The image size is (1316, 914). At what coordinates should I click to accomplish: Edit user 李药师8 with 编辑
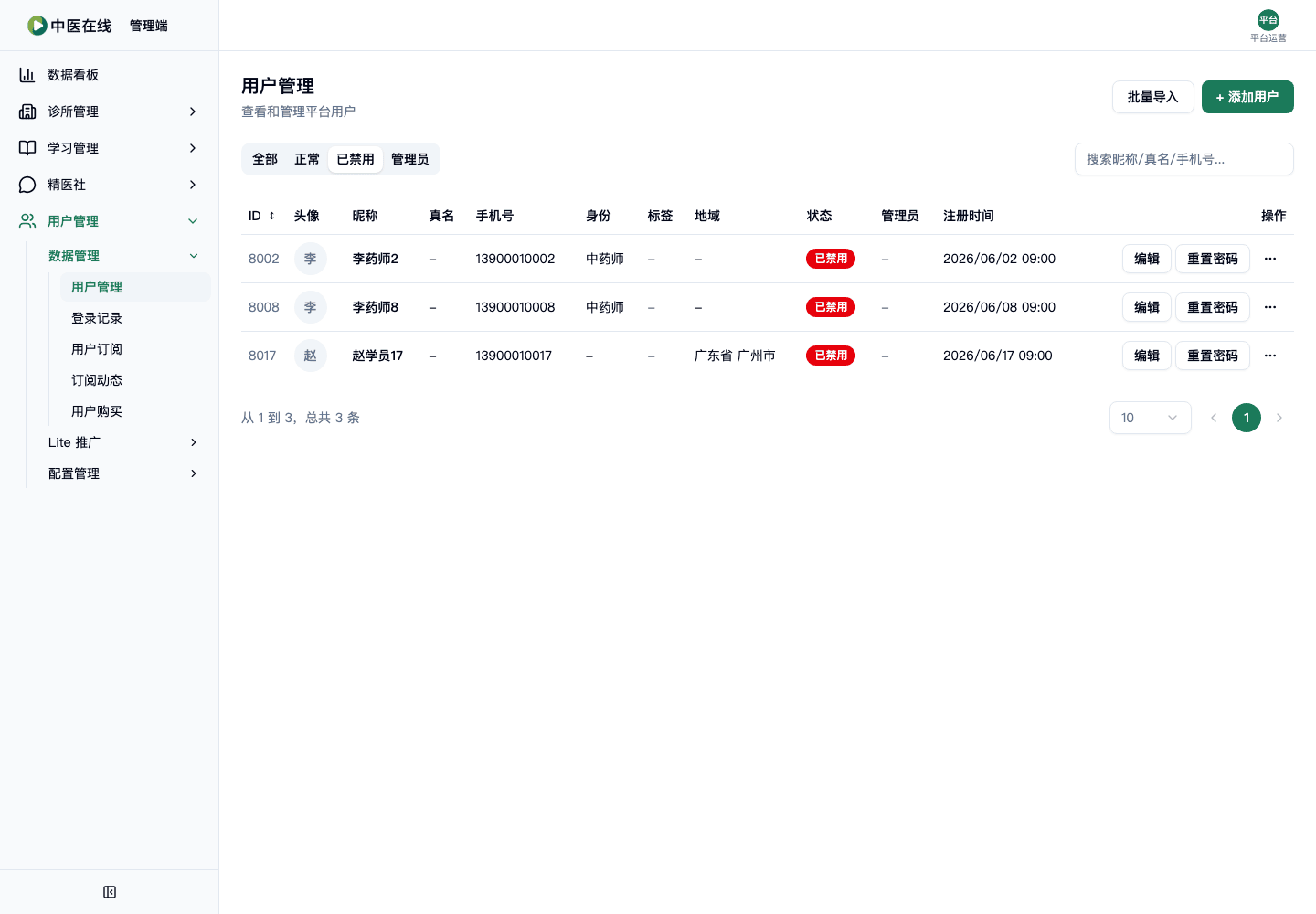tap(1147, 307)
